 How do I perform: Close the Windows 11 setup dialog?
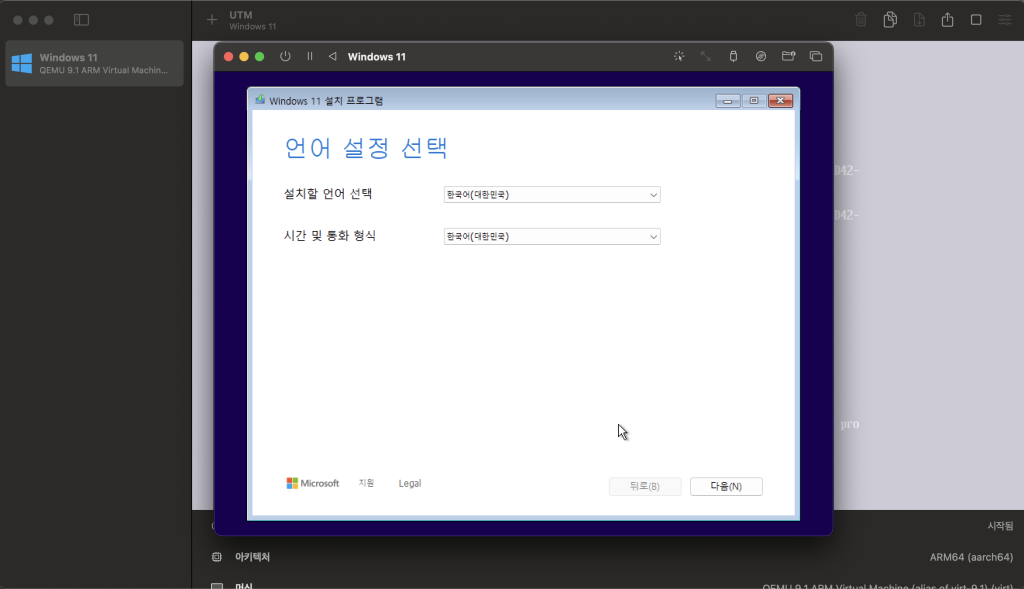click(780, 101)
